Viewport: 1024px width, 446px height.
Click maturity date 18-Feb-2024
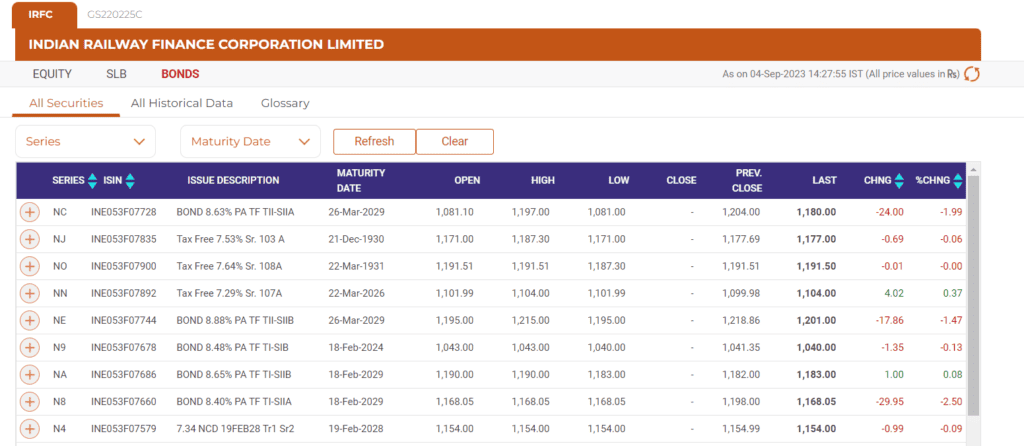pyautogui.click(x=356, y=348)
